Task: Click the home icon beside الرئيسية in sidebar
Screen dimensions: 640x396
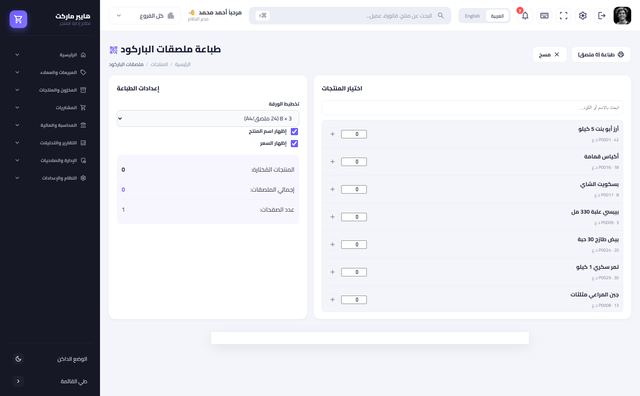Action: [x=83, y=55]
